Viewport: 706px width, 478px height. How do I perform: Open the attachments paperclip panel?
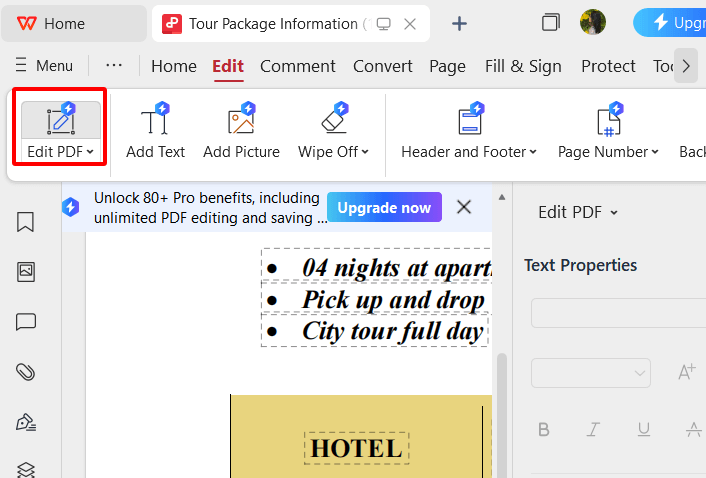click(x=25, y=372)
